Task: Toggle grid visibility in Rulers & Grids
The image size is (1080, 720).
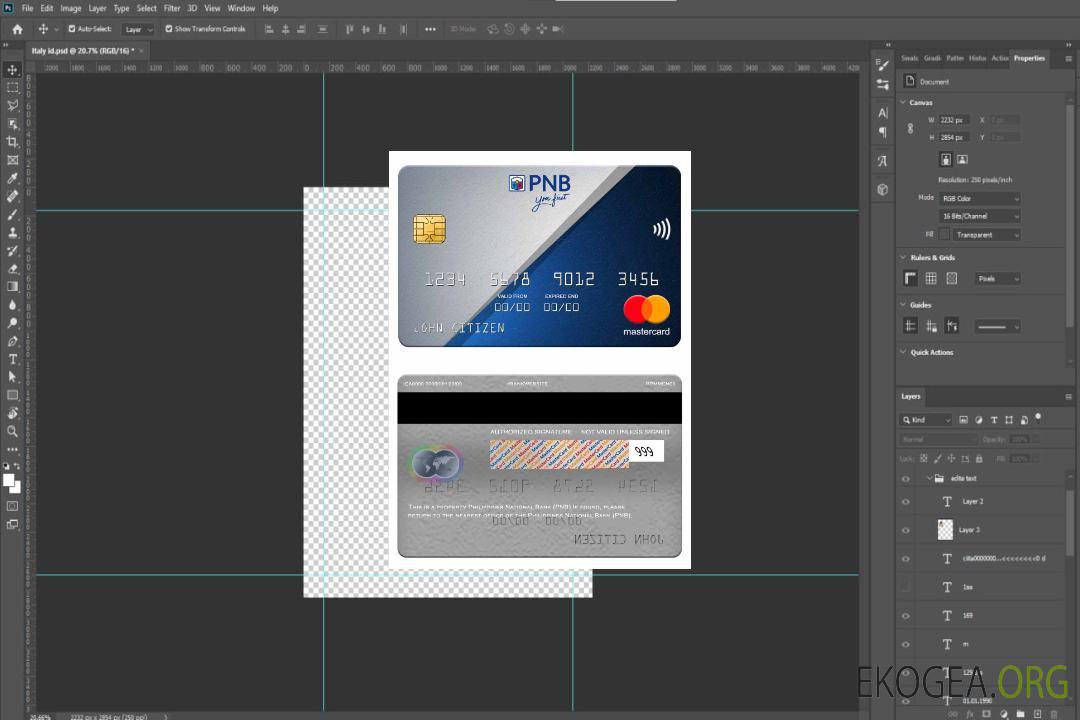Action: pos(931,278)
